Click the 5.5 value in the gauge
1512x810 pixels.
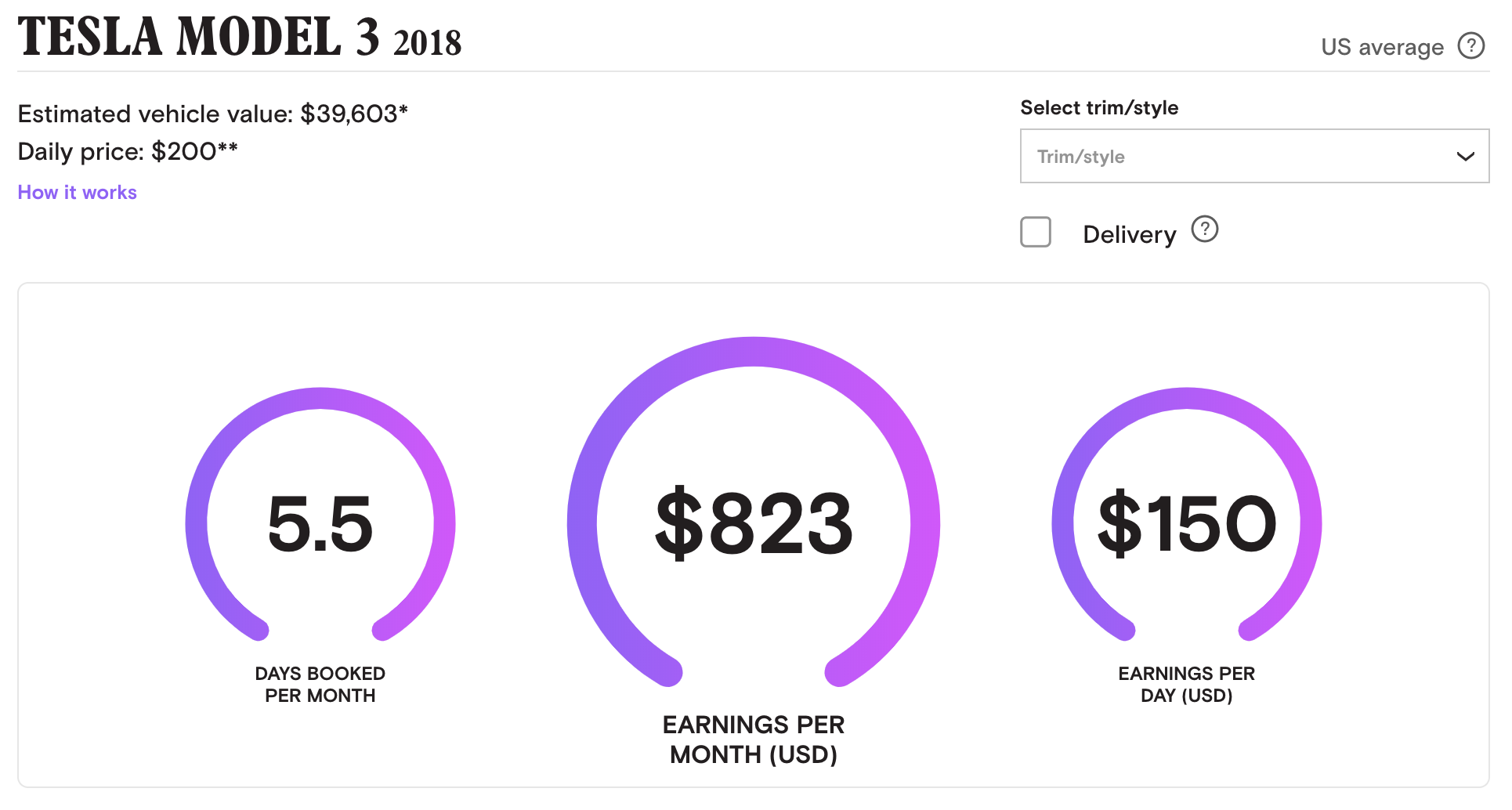(x=320, y=523)
